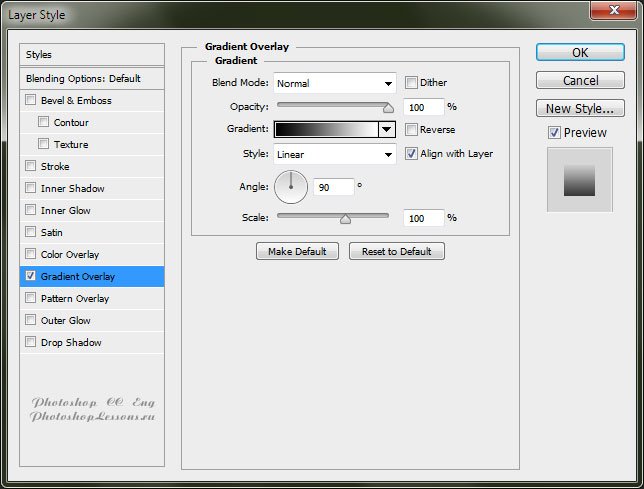Screen dimensions: 644x489
Task: Click the Angle value input field
Action: [334, 187]
